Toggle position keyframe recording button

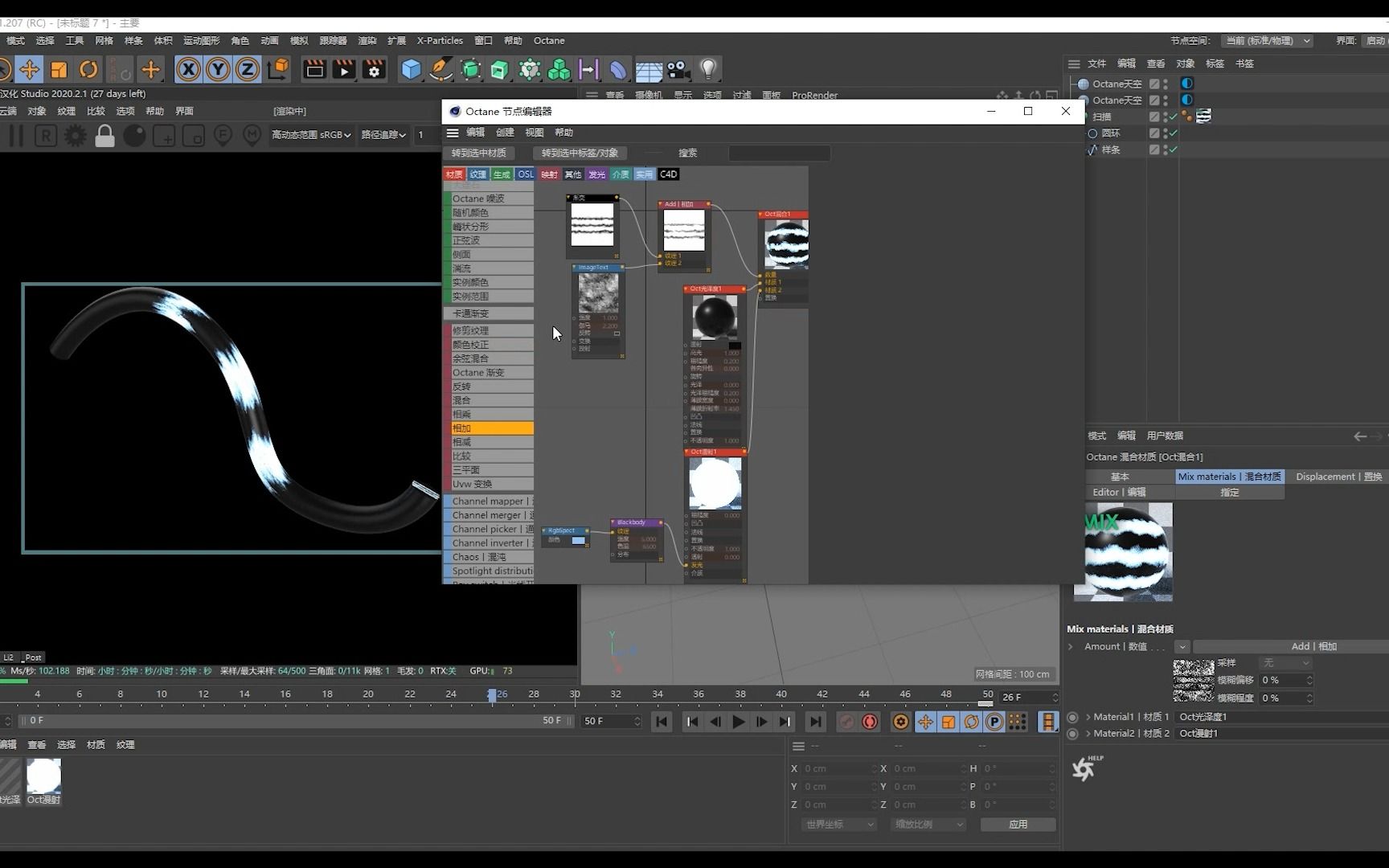tap(925, 722)
